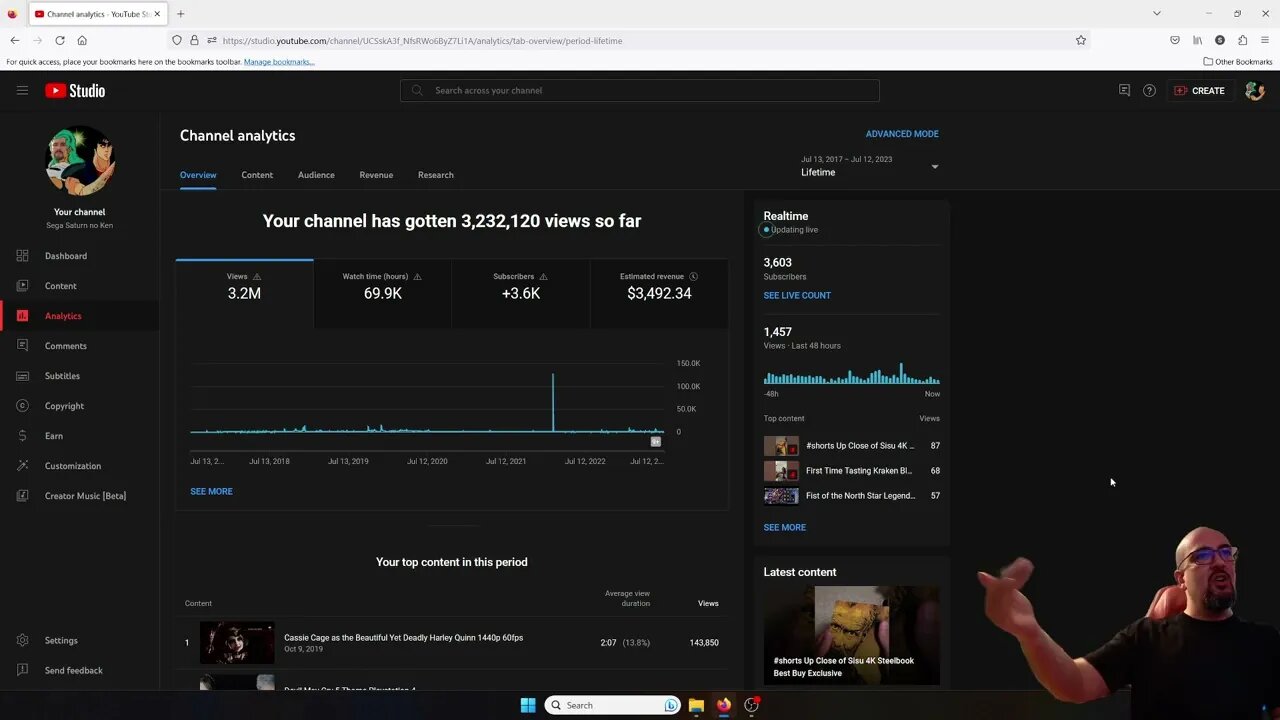Open the Earn dollar-sign icon
The height and width of the screenshot is (720, 1280).
22,436
